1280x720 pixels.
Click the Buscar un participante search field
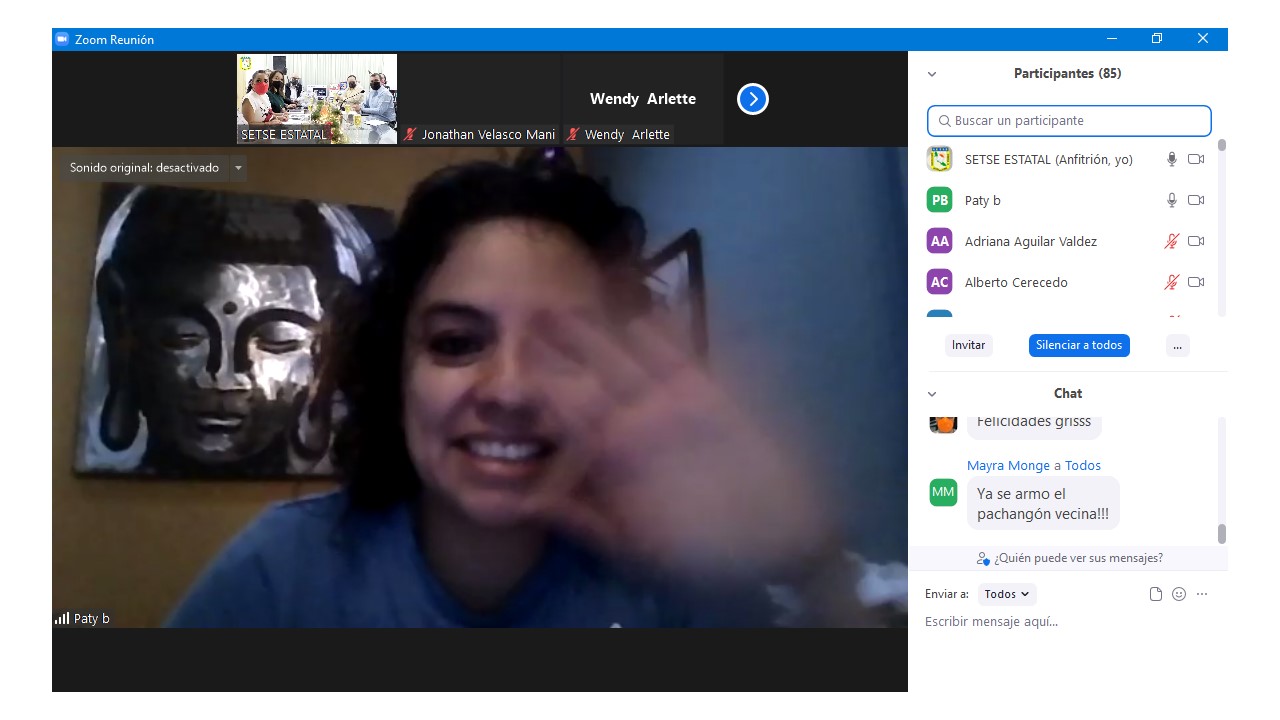(1069, 121)
